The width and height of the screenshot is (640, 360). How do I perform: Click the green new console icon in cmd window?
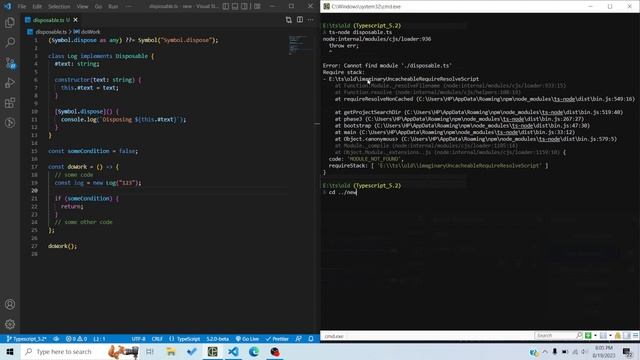[588, 336]
